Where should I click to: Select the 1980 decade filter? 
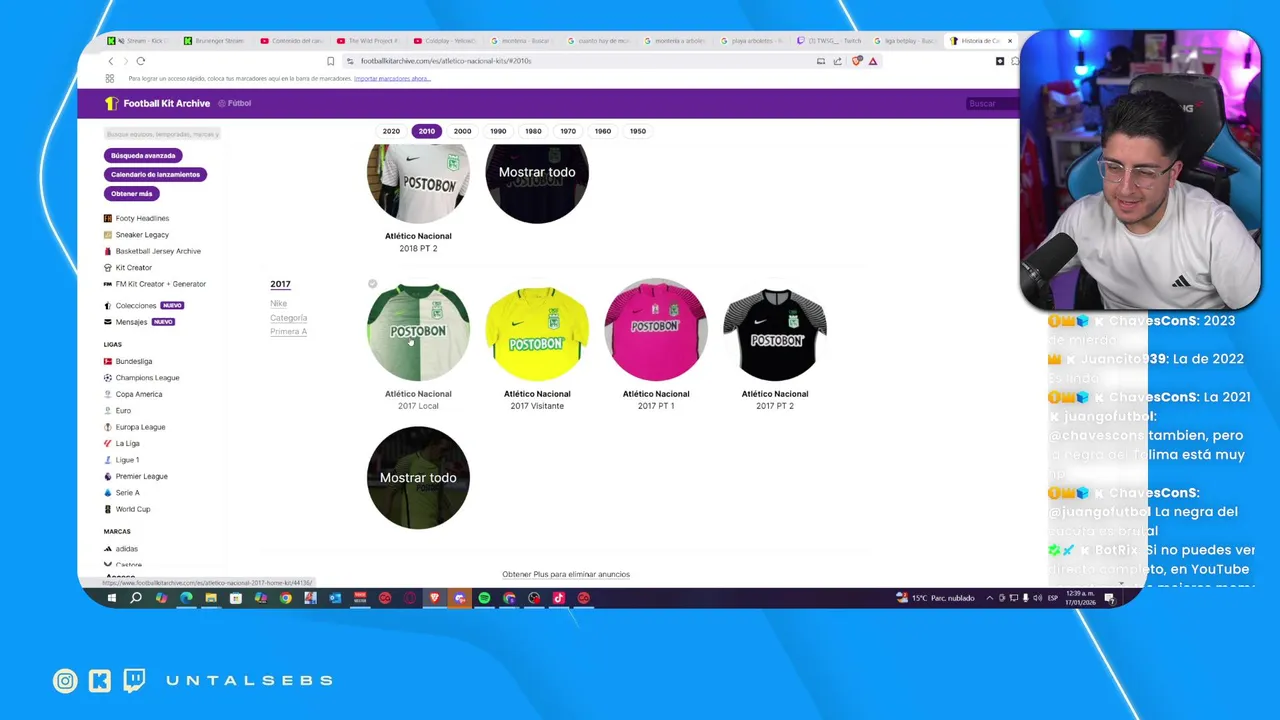point(533,131)
